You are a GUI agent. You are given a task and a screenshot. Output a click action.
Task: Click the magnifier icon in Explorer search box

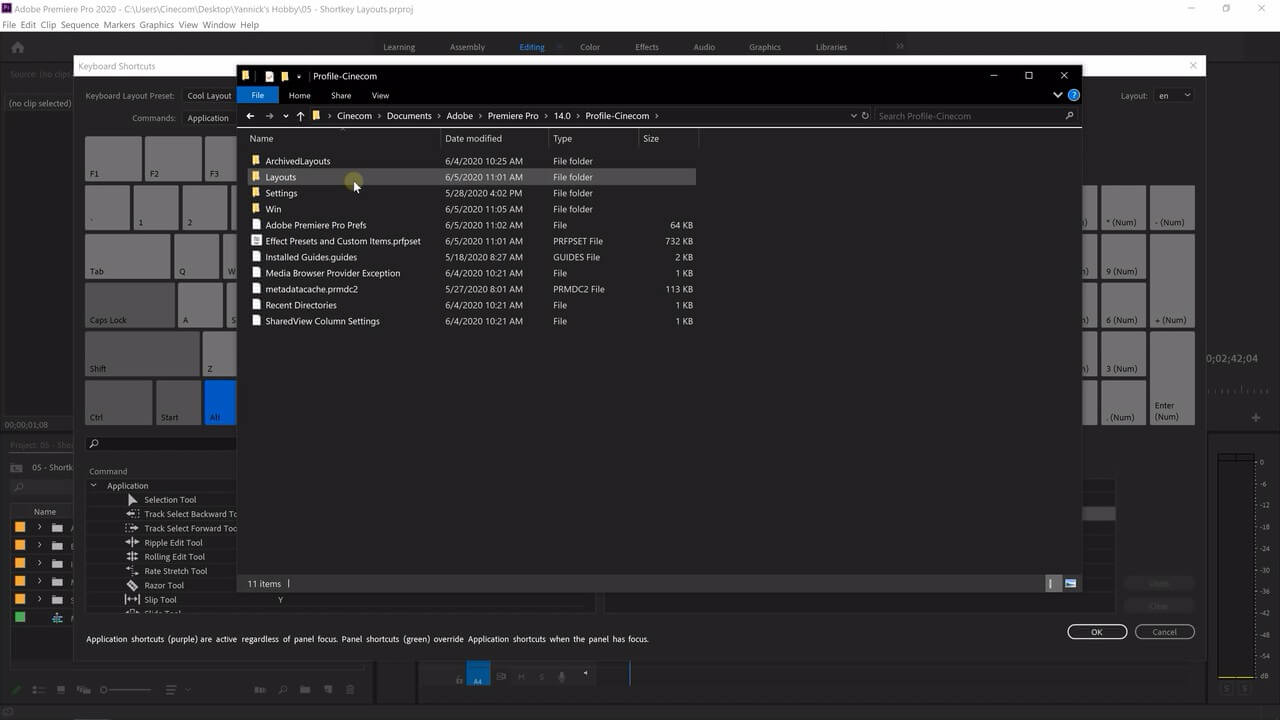click(x=1069, y=116)
